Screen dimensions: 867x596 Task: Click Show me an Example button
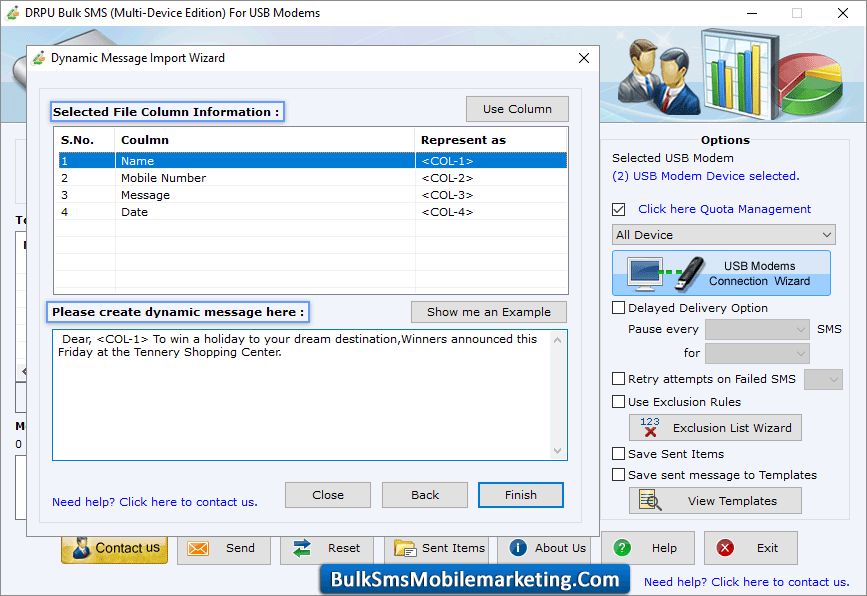click(489, 312)
